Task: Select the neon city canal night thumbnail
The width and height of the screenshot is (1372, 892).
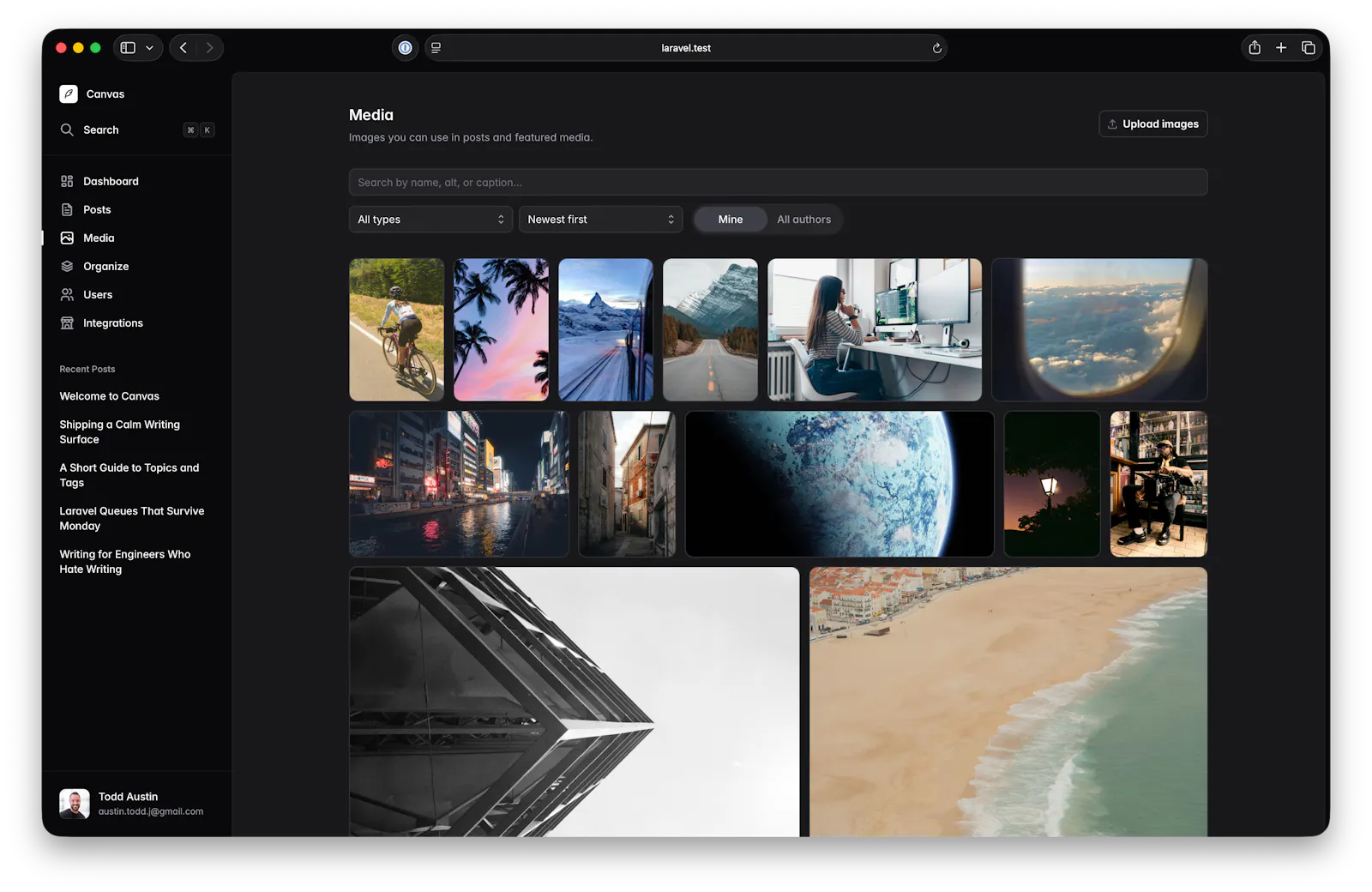Action: [459, 485]
